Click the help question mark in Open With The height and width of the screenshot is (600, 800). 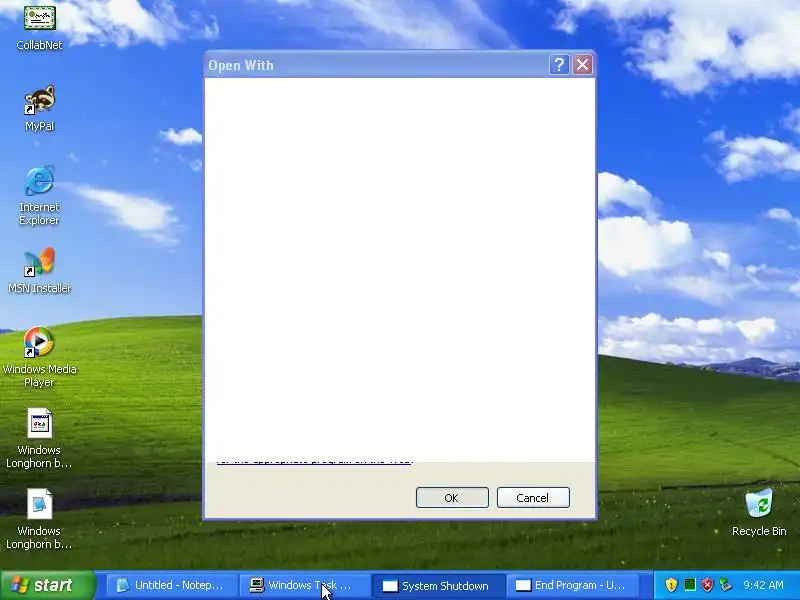point(559,65)
